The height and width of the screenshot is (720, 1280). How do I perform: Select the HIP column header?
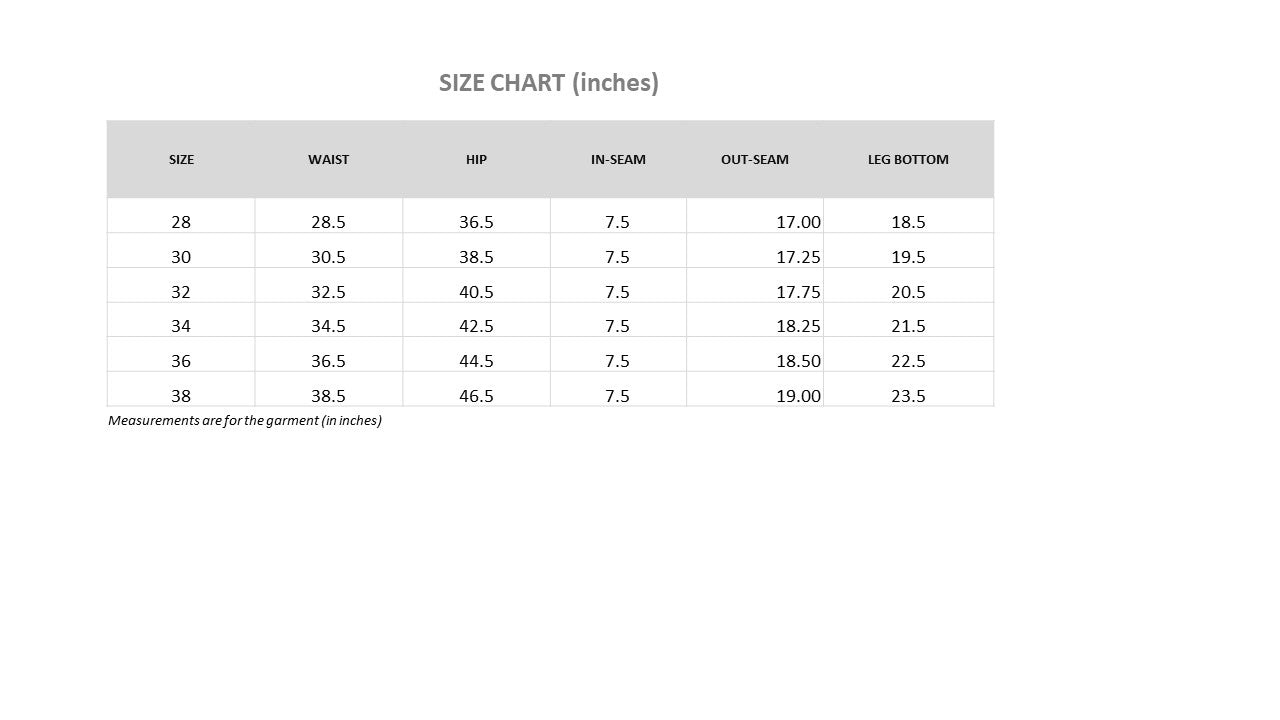[x=476, y=159]
